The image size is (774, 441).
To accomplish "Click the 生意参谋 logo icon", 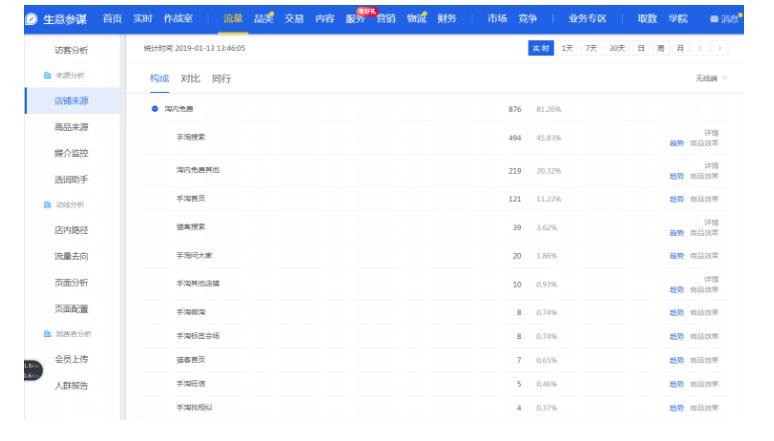I will pyautogui.click(x=31, y=19).
